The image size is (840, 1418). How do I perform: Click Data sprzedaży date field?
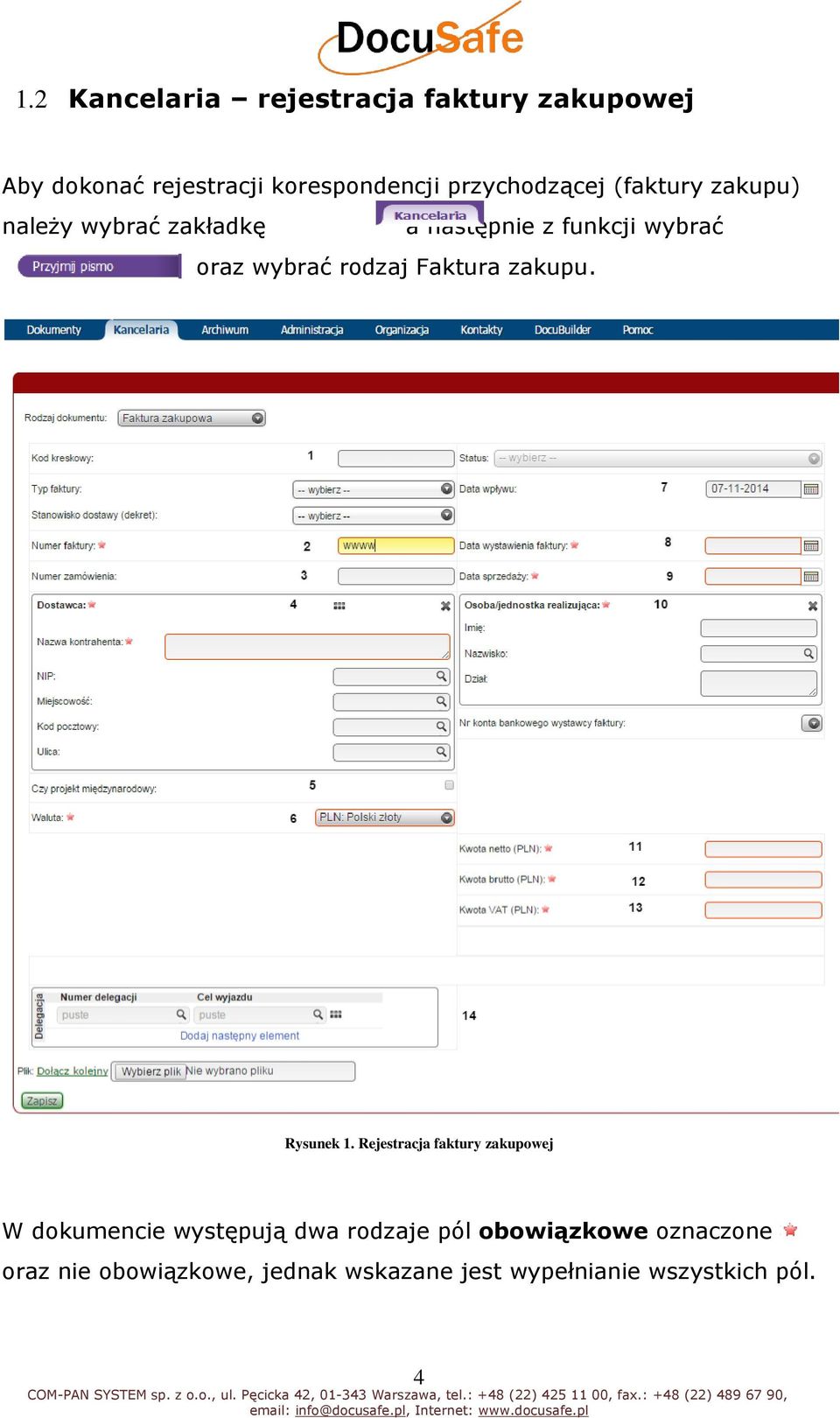(x=753, y=577)
